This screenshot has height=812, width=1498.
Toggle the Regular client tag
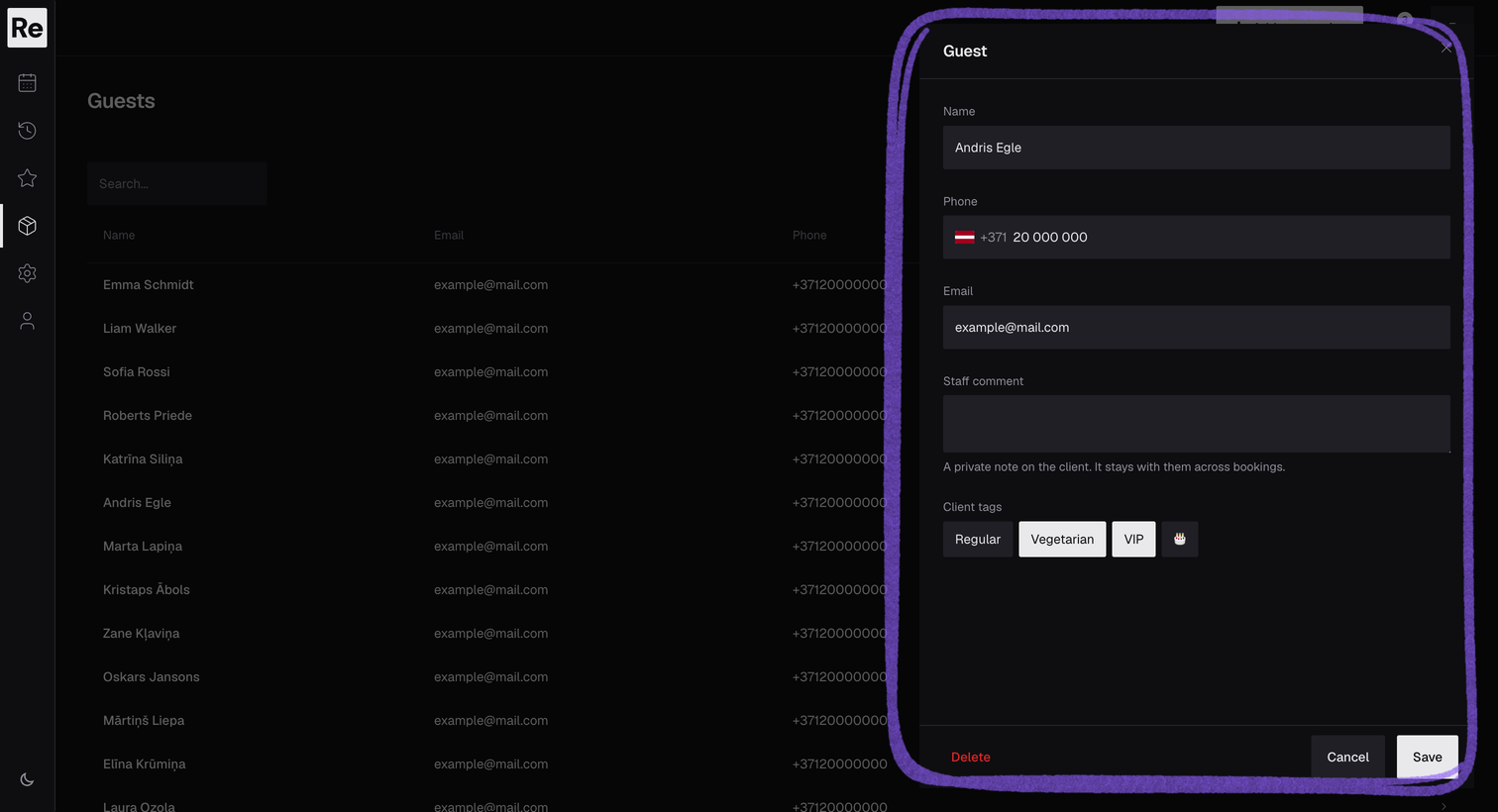pyautogui.click(x=978, y=540)
